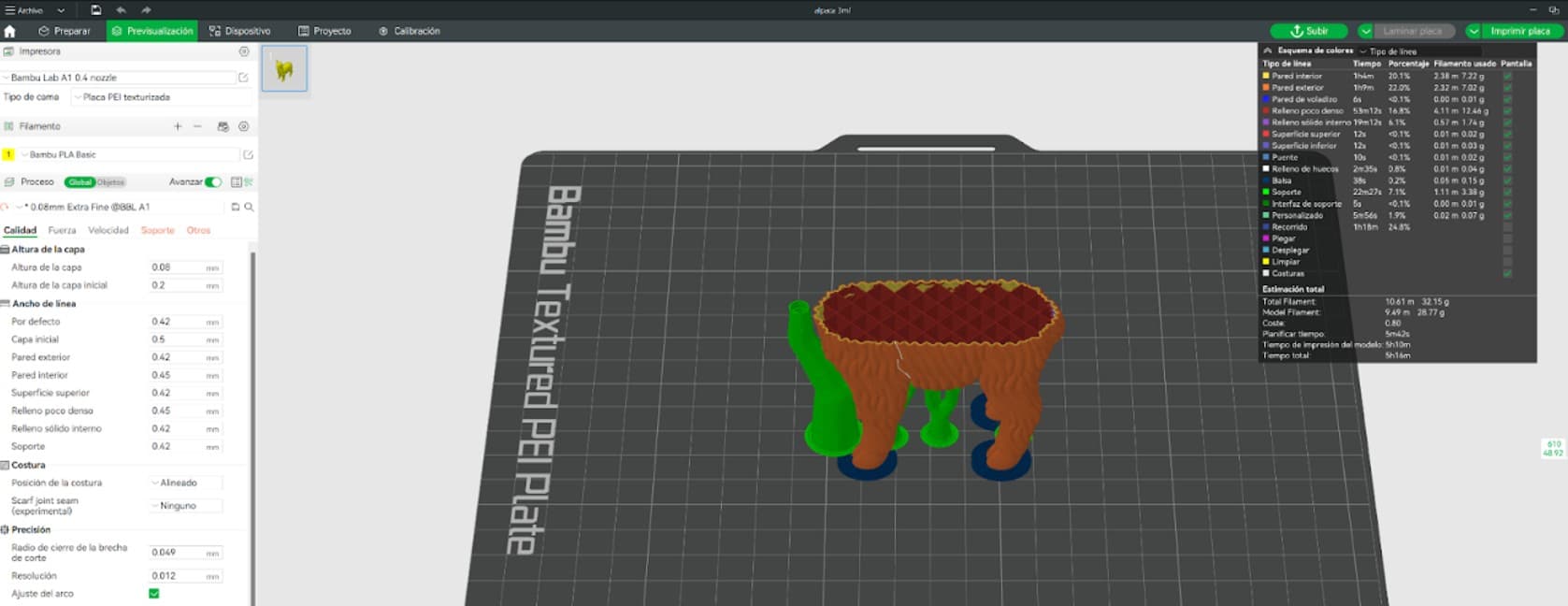The image size is (1568, 606).
Task: Toggle Costuras display checkbox
Action: coord(1507,273)
